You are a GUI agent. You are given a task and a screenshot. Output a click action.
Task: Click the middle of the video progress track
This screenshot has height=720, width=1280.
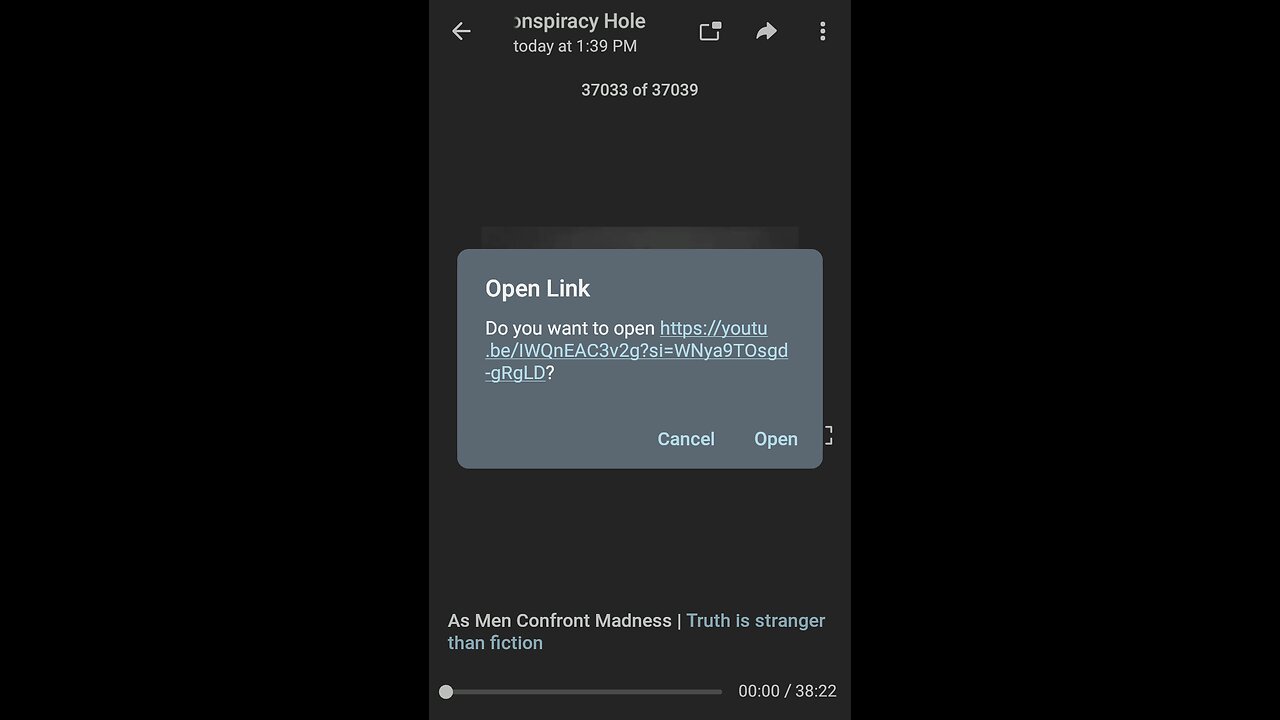tap(584, 691)
